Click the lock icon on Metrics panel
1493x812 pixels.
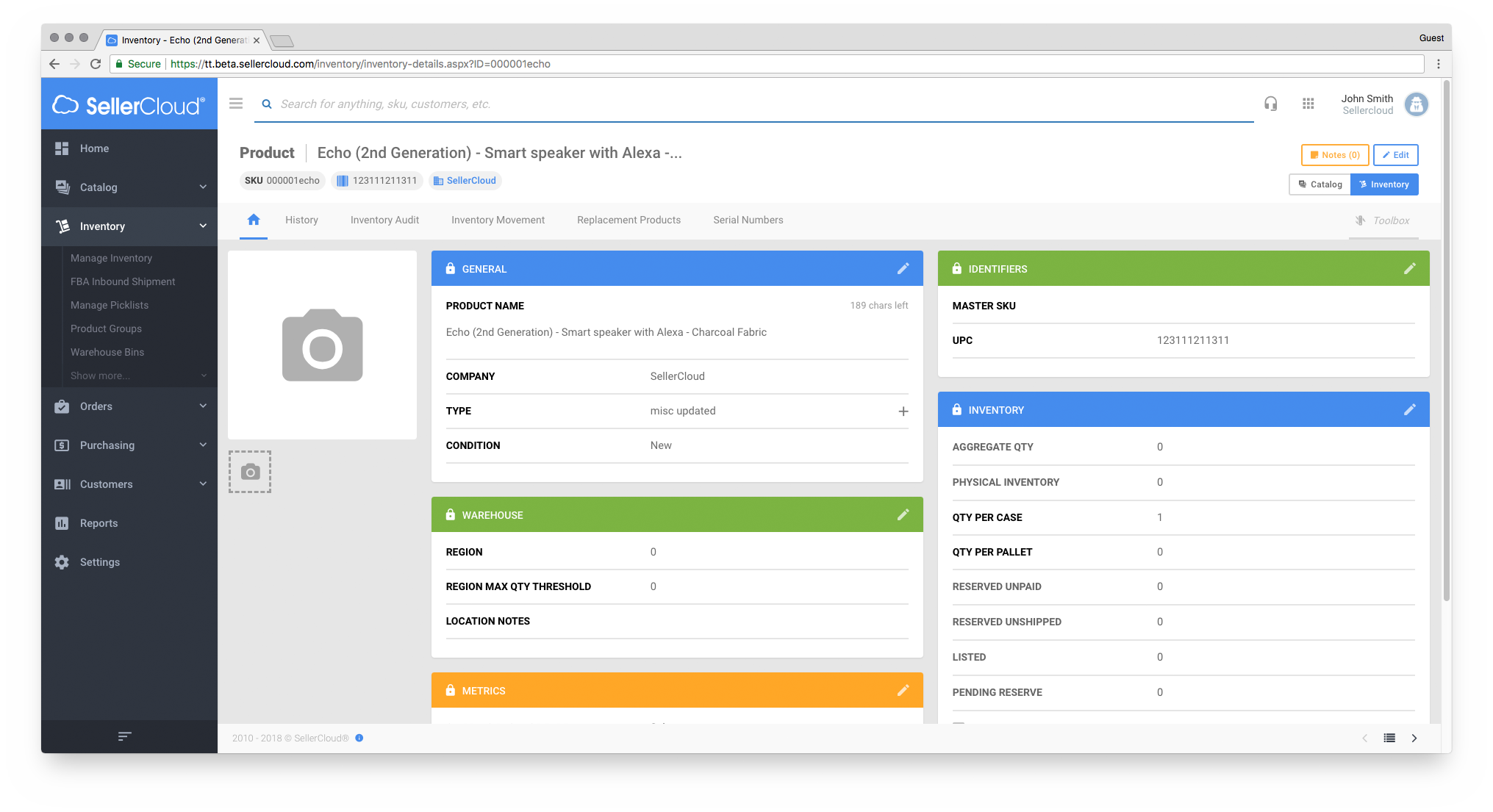[451, 690]
